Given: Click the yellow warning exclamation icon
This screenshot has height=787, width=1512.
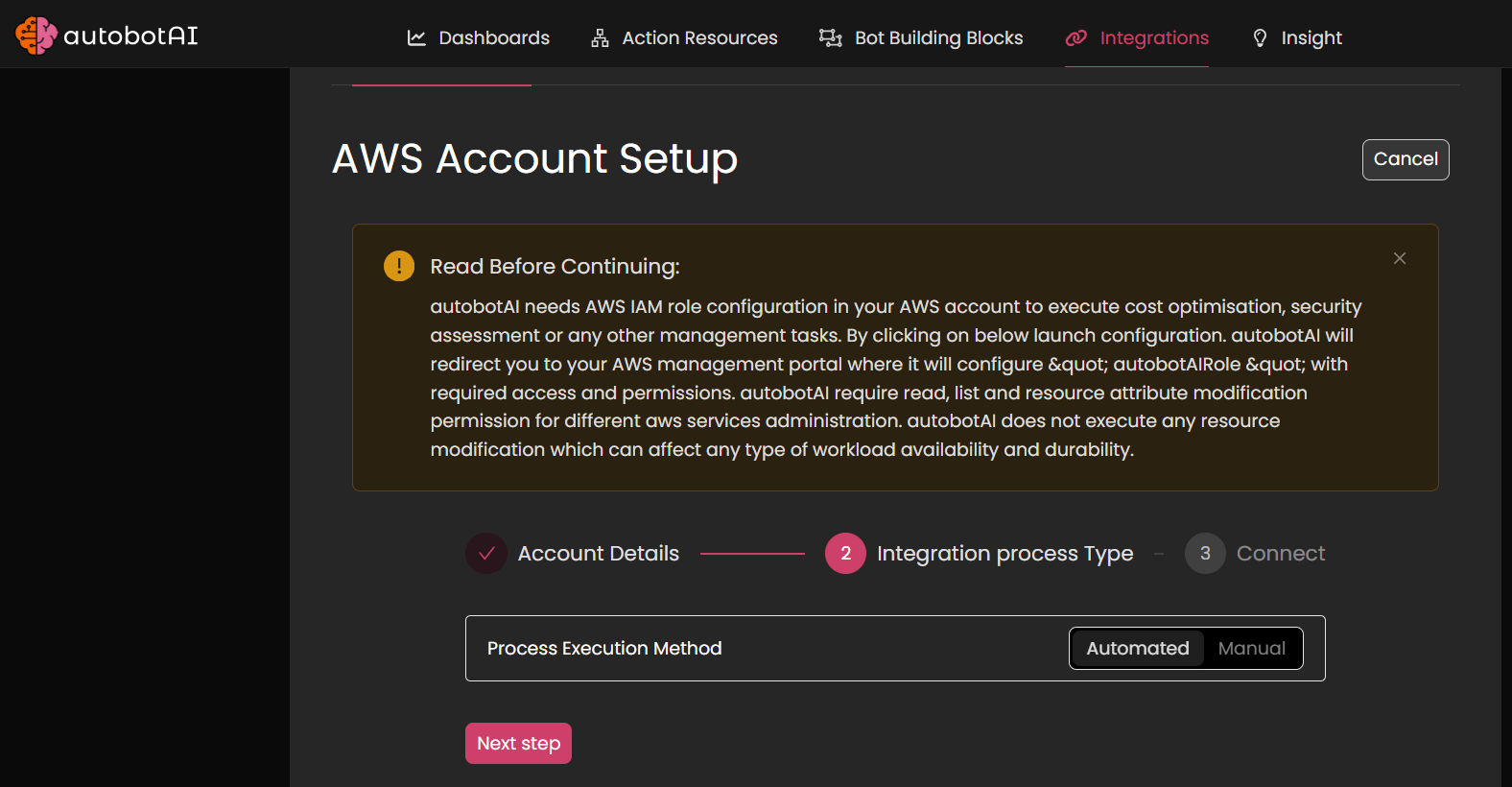Looking at the screenshot, I should (x=399, y=266).
